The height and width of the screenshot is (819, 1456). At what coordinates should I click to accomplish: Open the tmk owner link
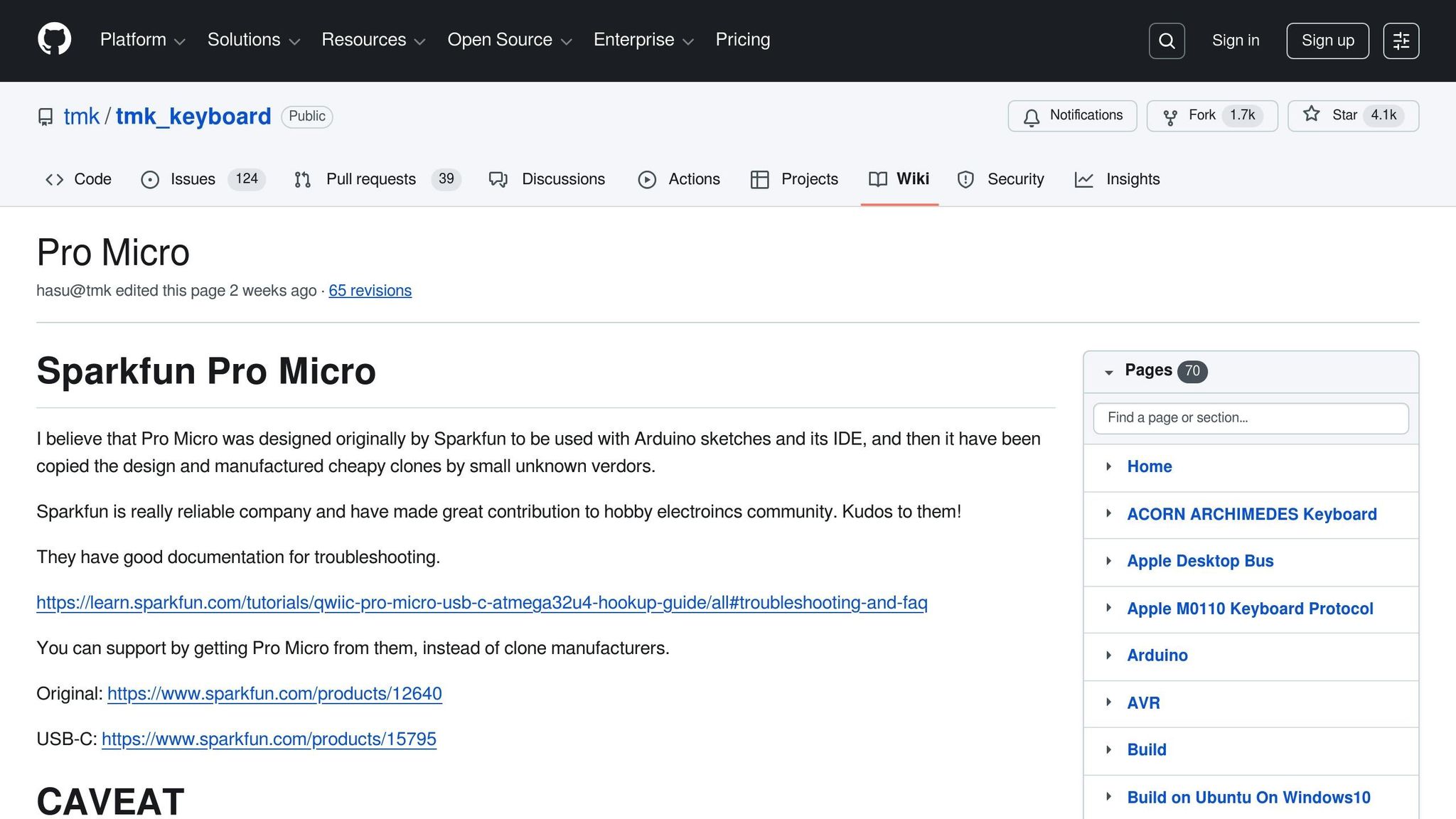point(82,117)
